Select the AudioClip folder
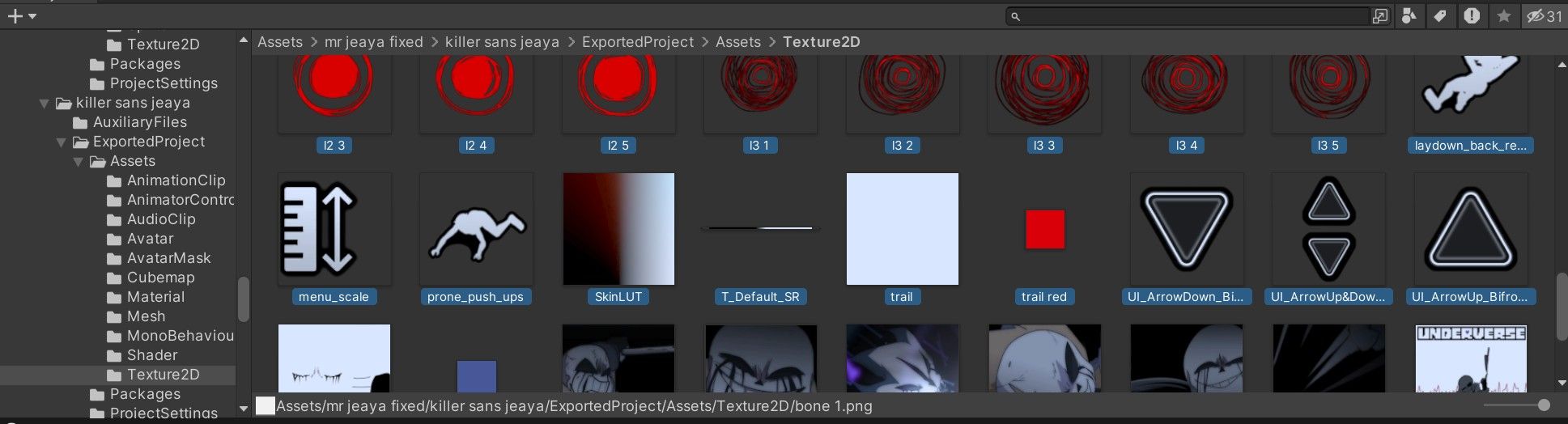Screen dimensions: 1568x424 coord(151,219)
